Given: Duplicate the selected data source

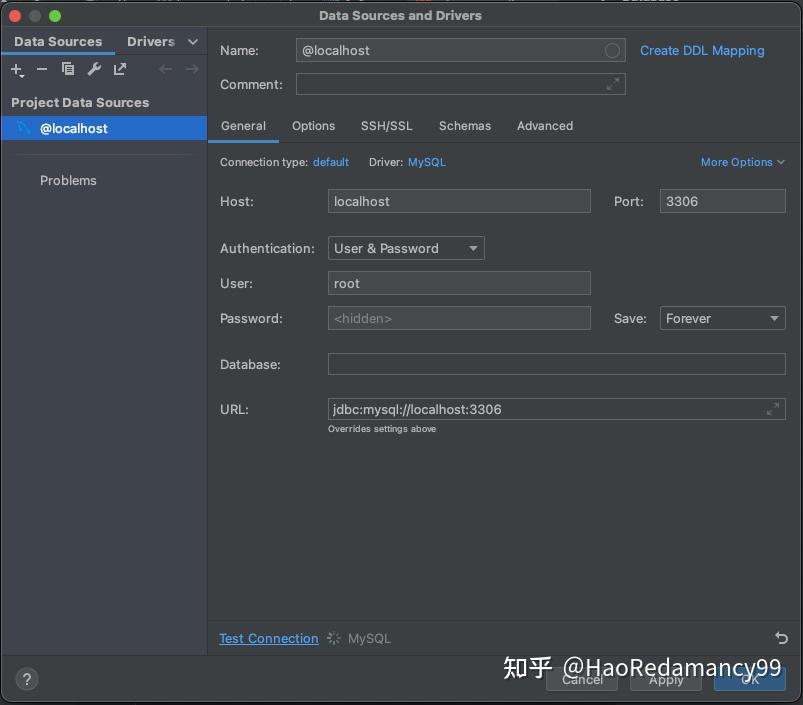Looking at the screenshot, I should click(x=68, y=69).
